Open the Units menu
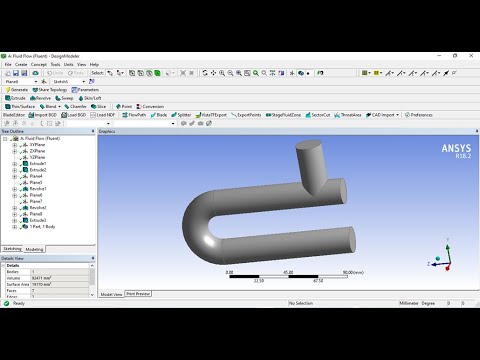The image size is (480, 360). tap(69, 64)
